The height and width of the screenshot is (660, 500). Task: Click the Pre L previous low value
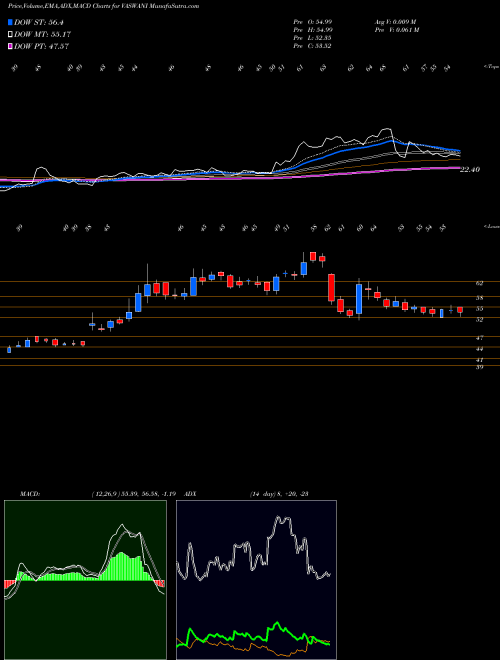(313, 38)
